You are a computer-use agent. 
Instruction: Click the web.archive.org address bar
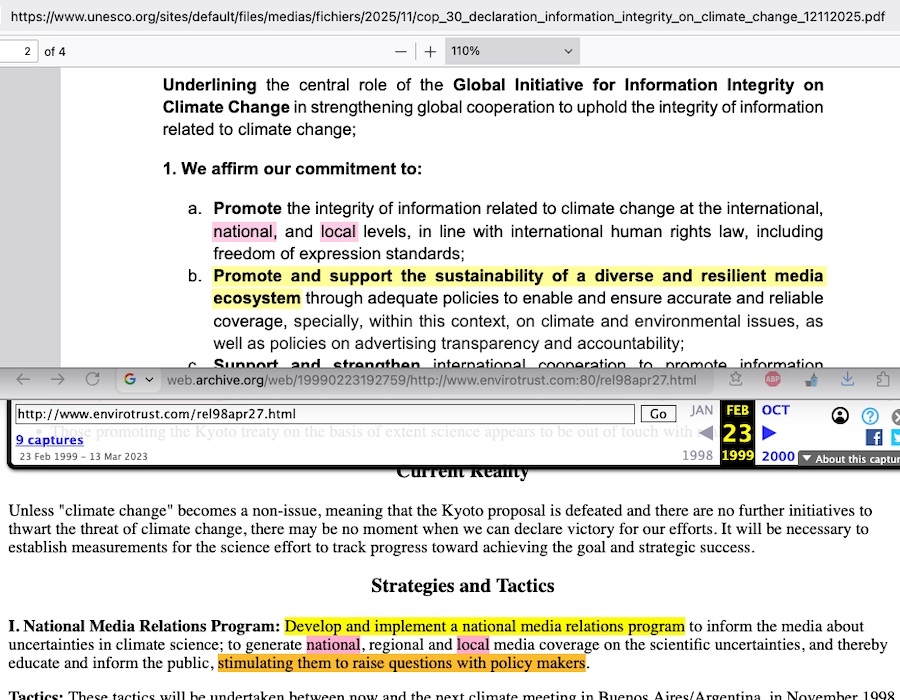pyautogui.click(x=430, y=380)
